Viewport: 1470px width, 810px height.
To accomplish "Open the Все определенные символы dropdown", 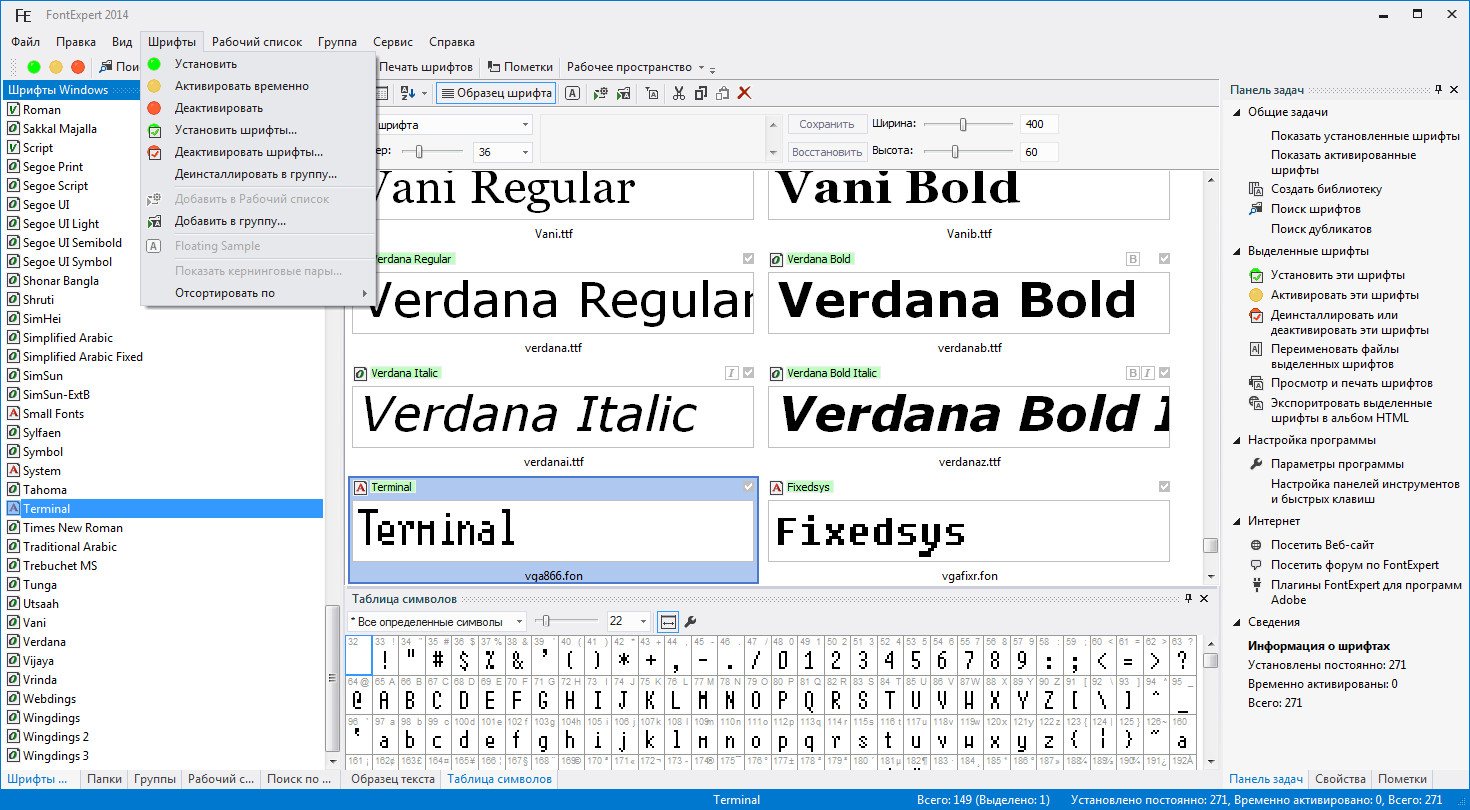I will point(518,622).
